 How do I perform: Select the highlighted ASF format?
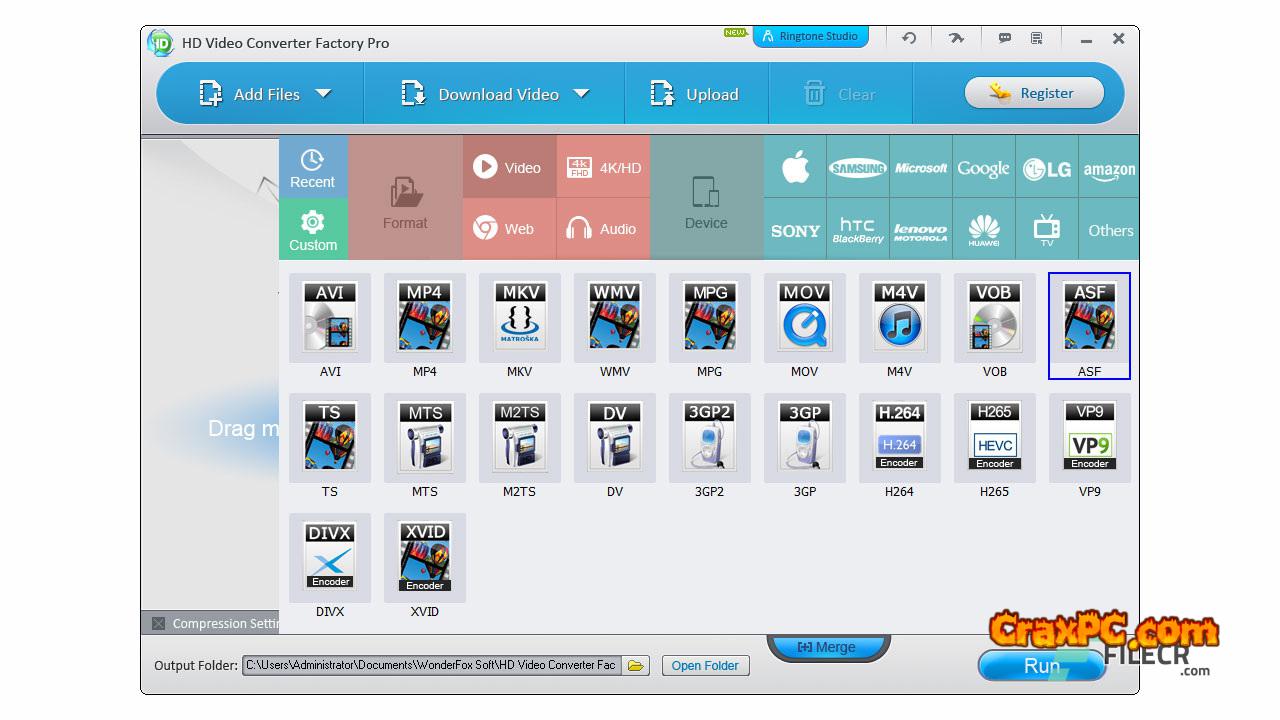click(x=1089, y=326)
